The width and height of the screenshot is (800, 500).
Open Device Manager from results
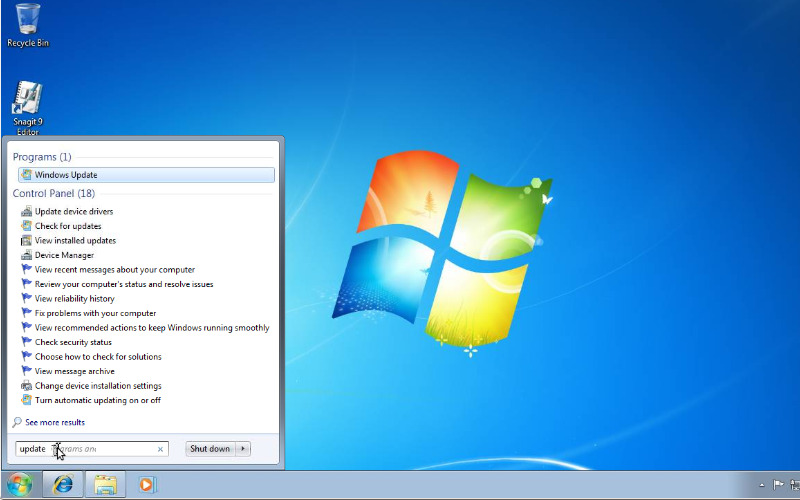point(64,255)
